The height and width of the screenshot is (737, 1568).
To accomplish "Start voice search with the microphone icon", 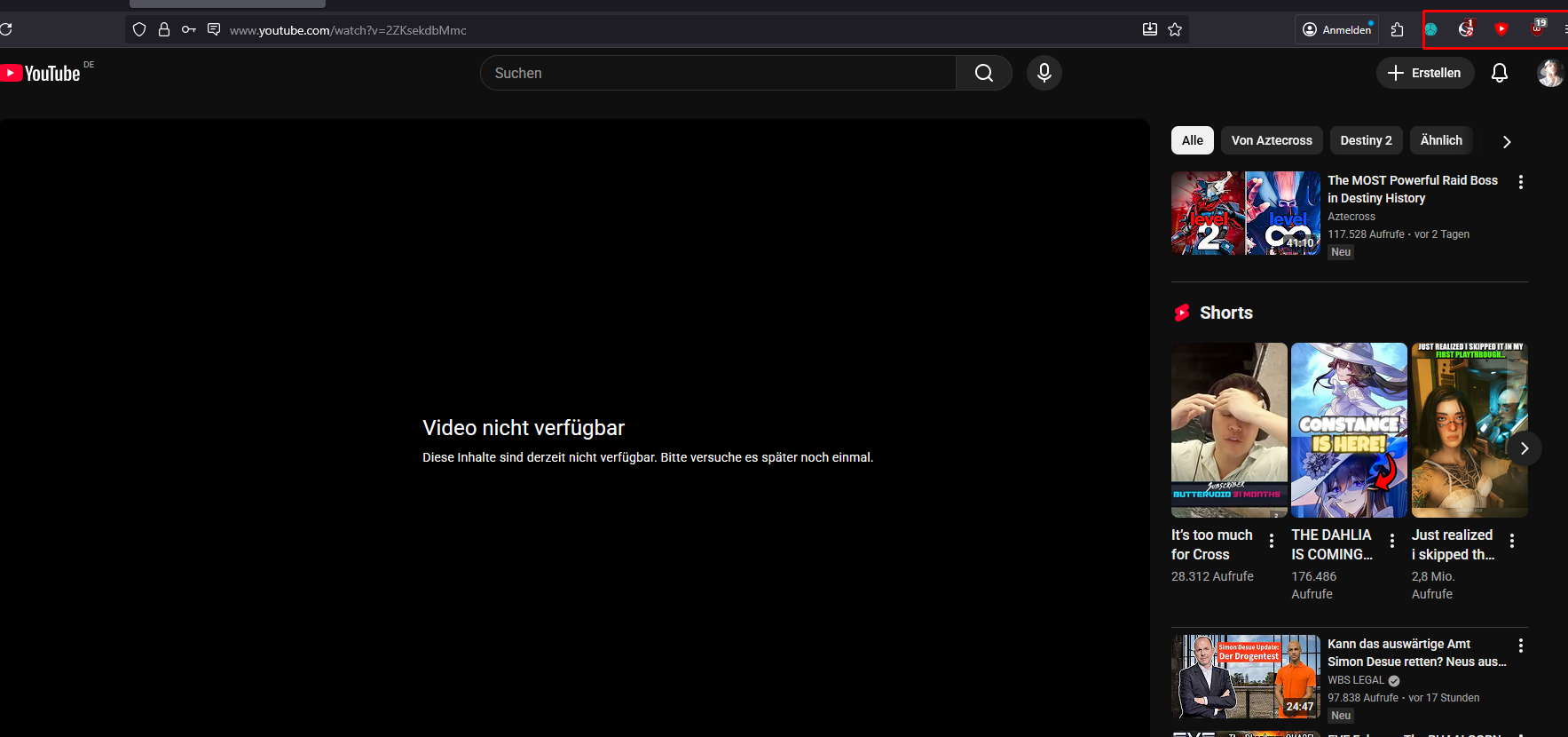I will [x=1044, y=73].
